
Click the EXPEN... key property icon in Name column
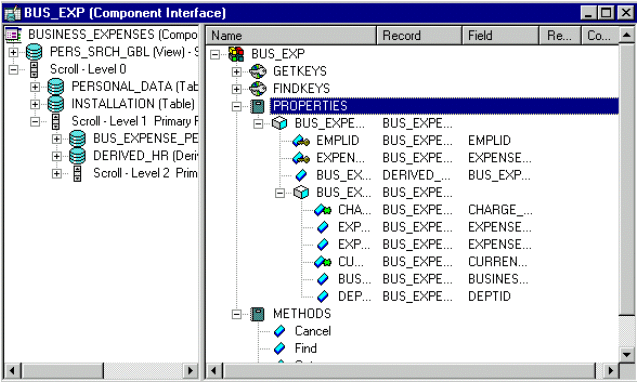[x=301, y=158]
